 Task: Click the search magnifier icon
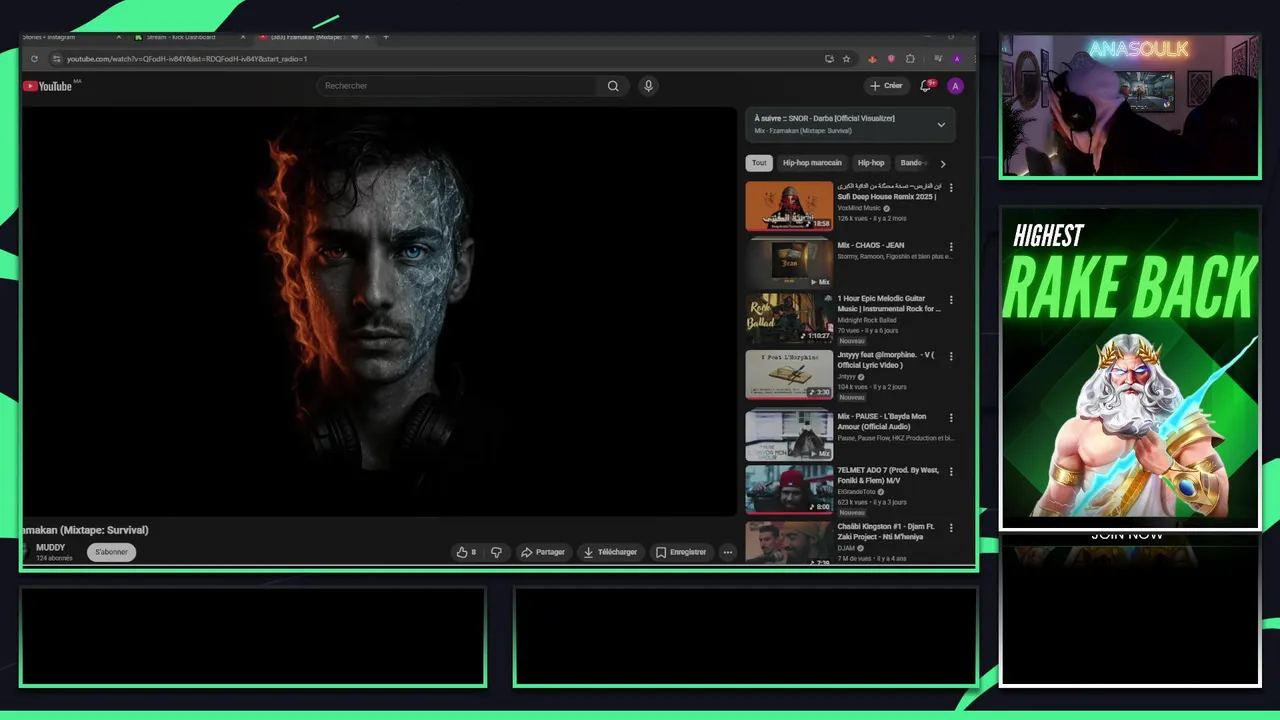click(x=613, y=86)
